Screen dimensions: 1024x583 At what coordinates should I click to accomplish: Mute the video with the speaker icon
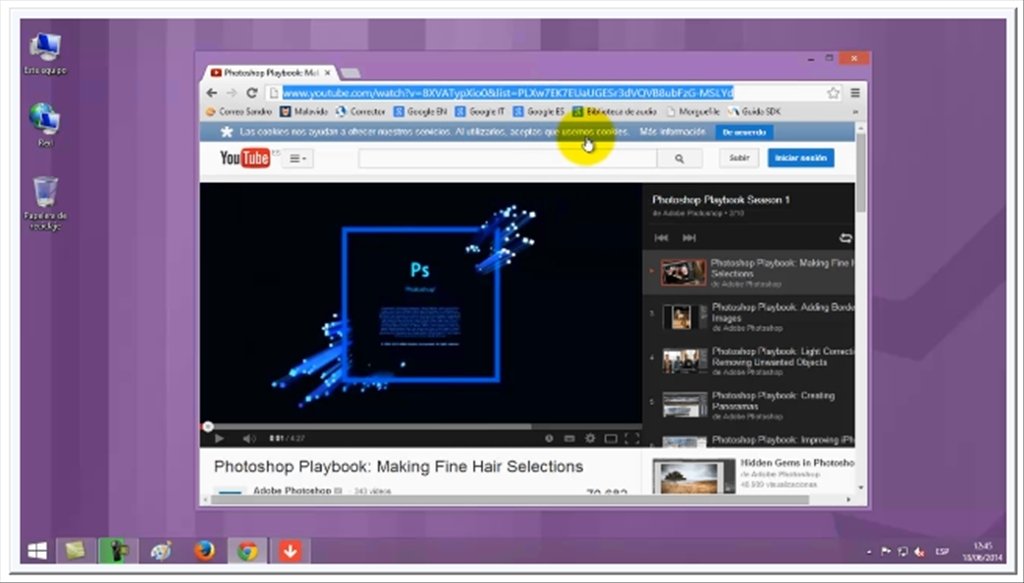point(249,438)
